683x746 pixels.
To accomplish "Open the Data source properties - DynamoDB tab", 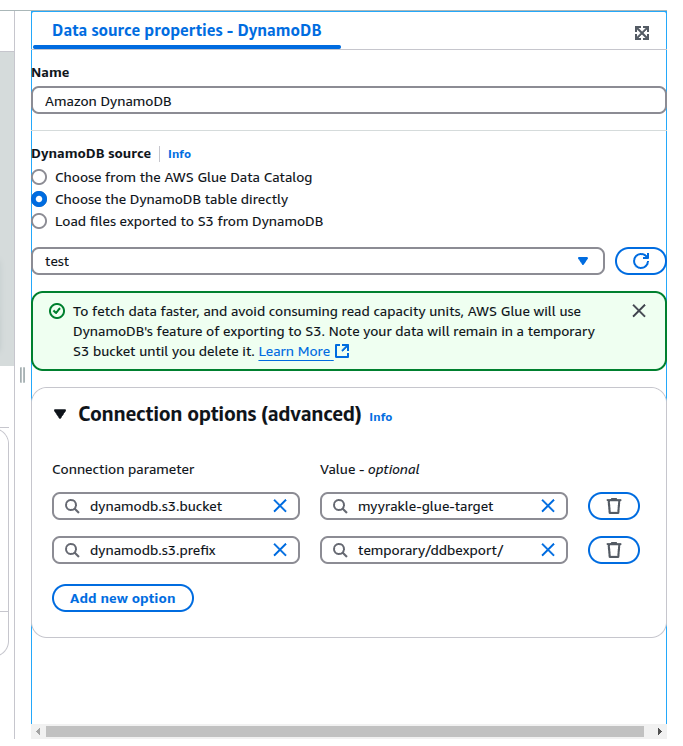I will (187, 31).
